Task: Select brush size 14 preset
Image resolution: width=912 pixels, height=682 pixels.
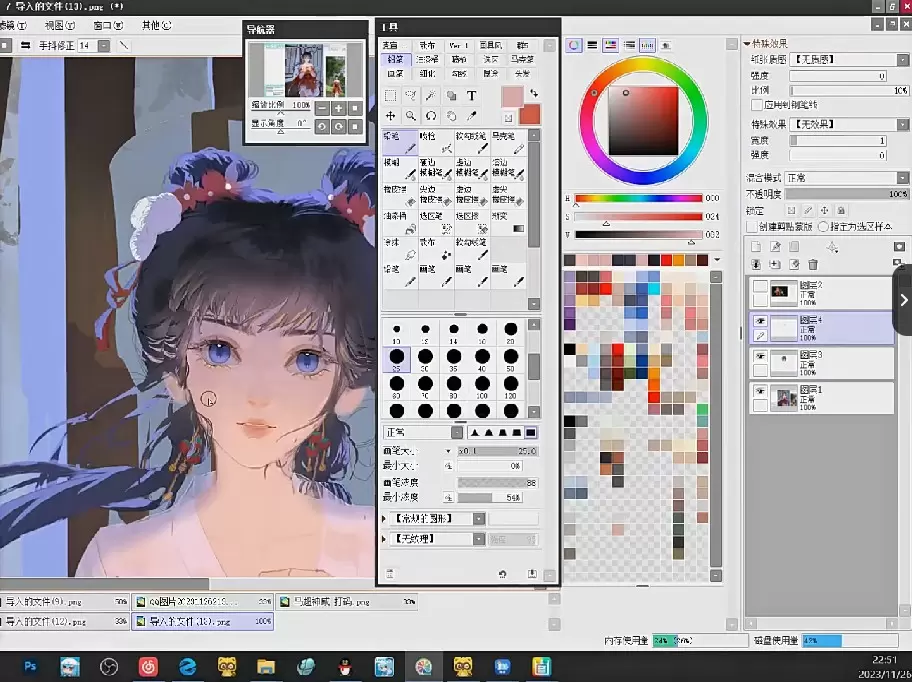Action: point(454,333)
